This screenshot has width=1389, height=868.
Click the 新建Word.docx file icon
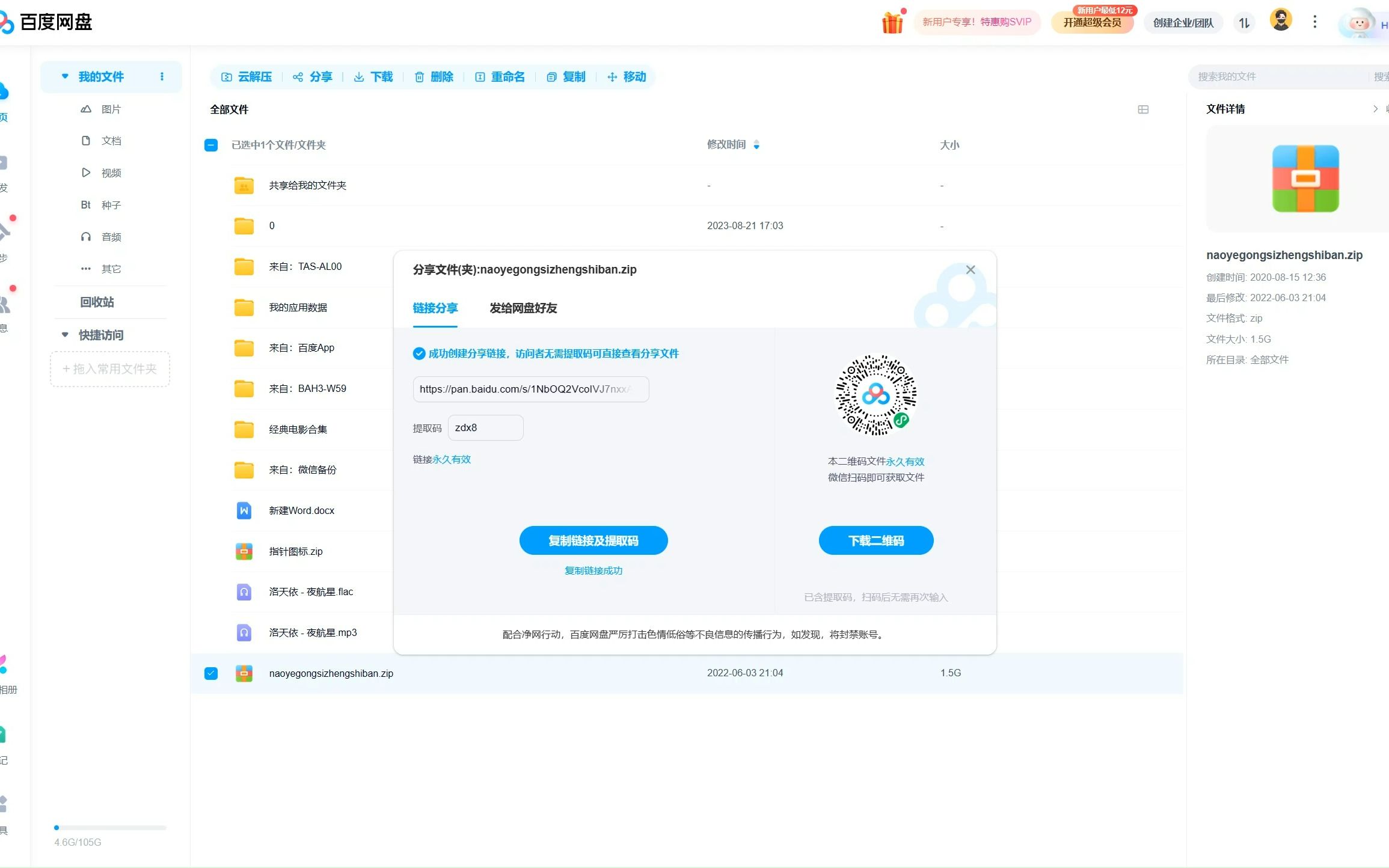point(244,510)
